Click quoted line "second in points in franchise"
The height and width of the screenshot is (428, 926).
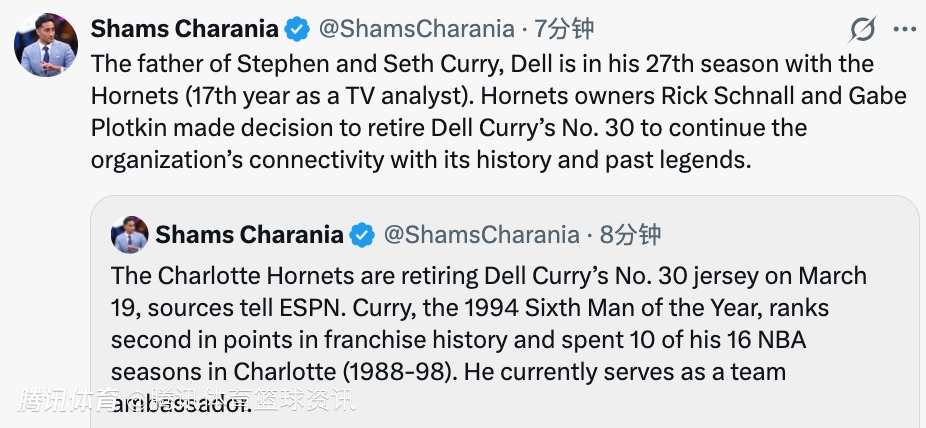click(x=470, y=308)
